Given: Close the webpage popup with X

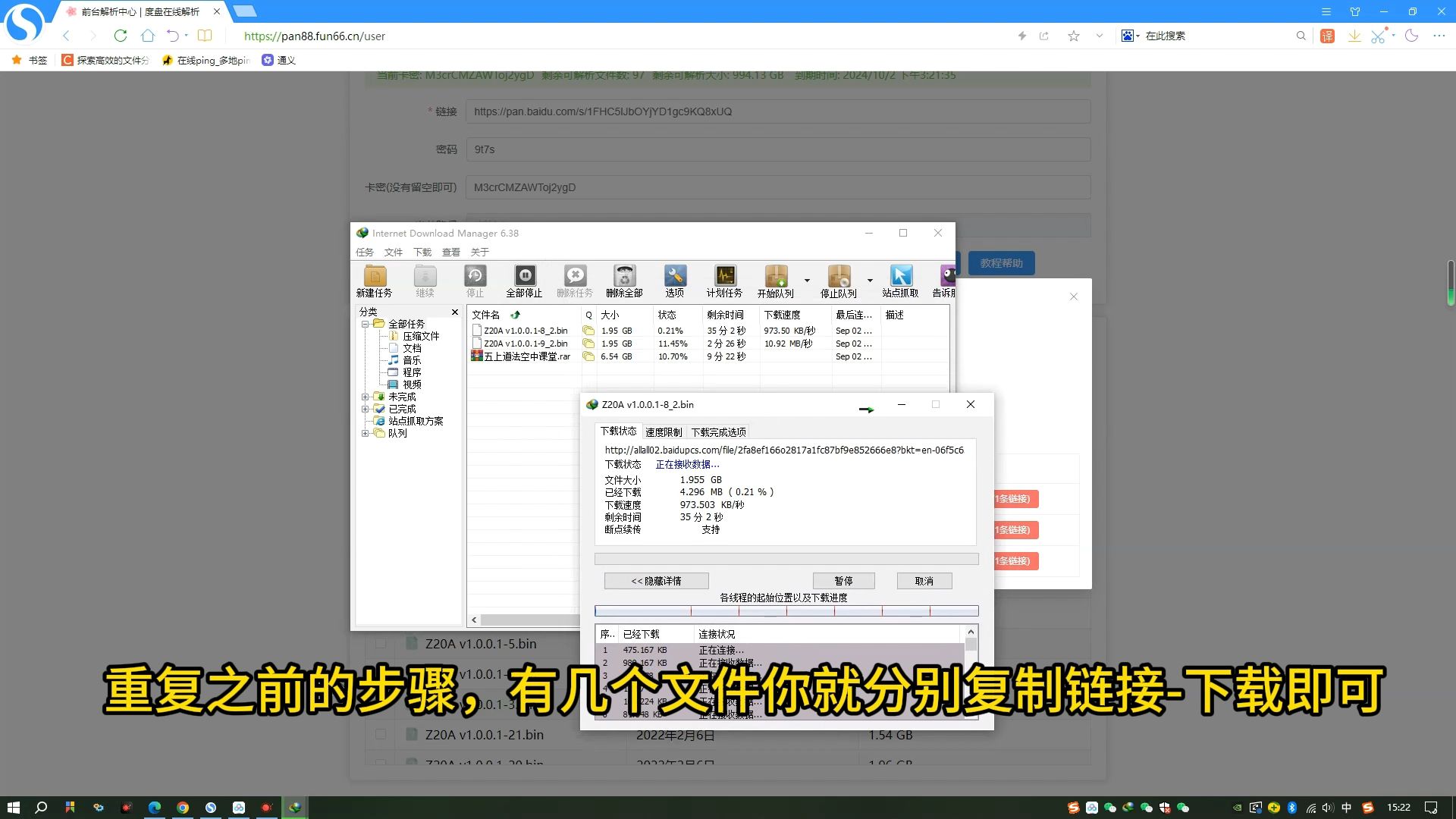Looking at the screenshot, I should pyautogui.click(x=1074, y=297).
